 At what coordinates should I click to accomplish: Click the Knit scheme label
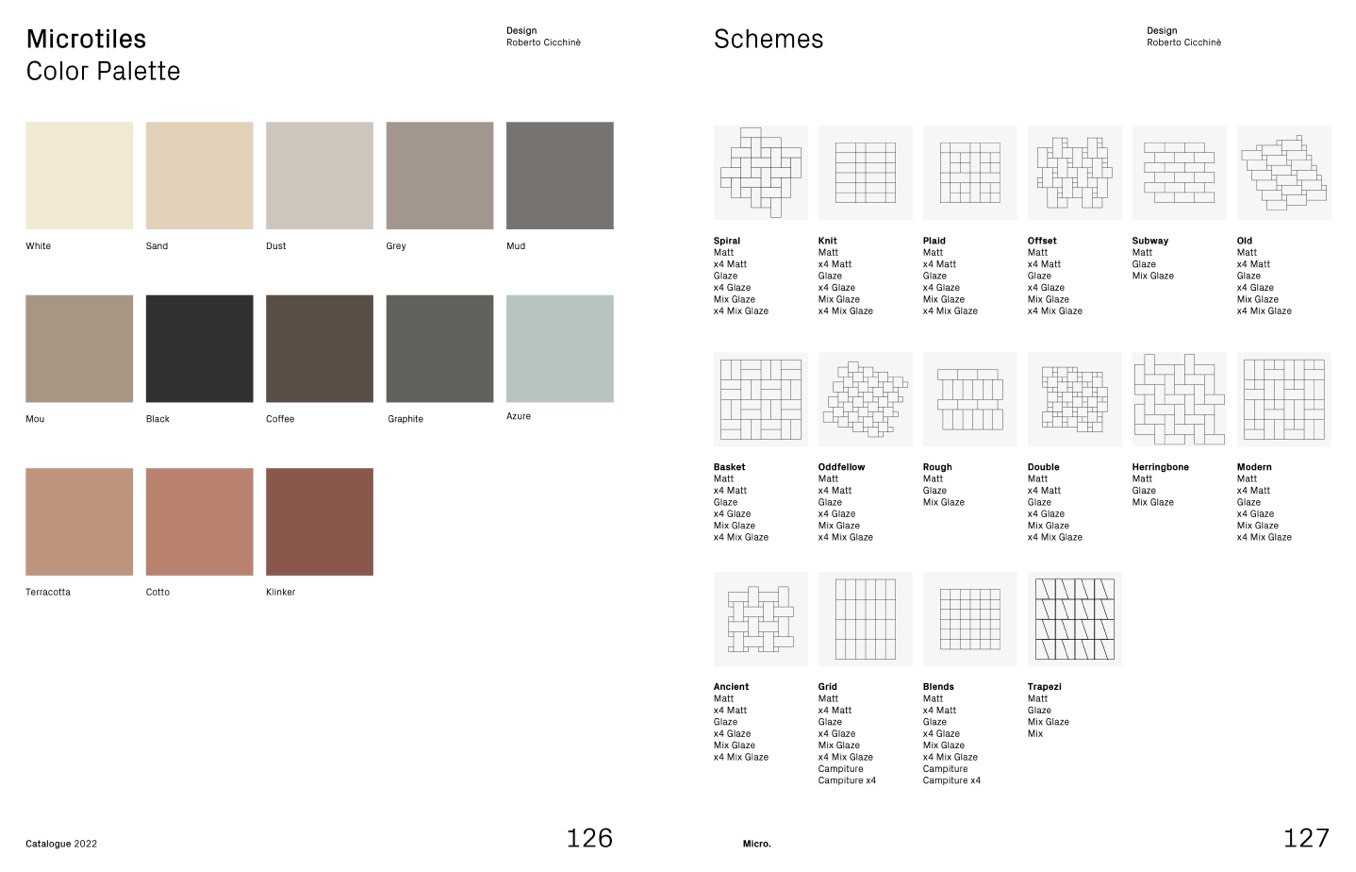point(827,241)
